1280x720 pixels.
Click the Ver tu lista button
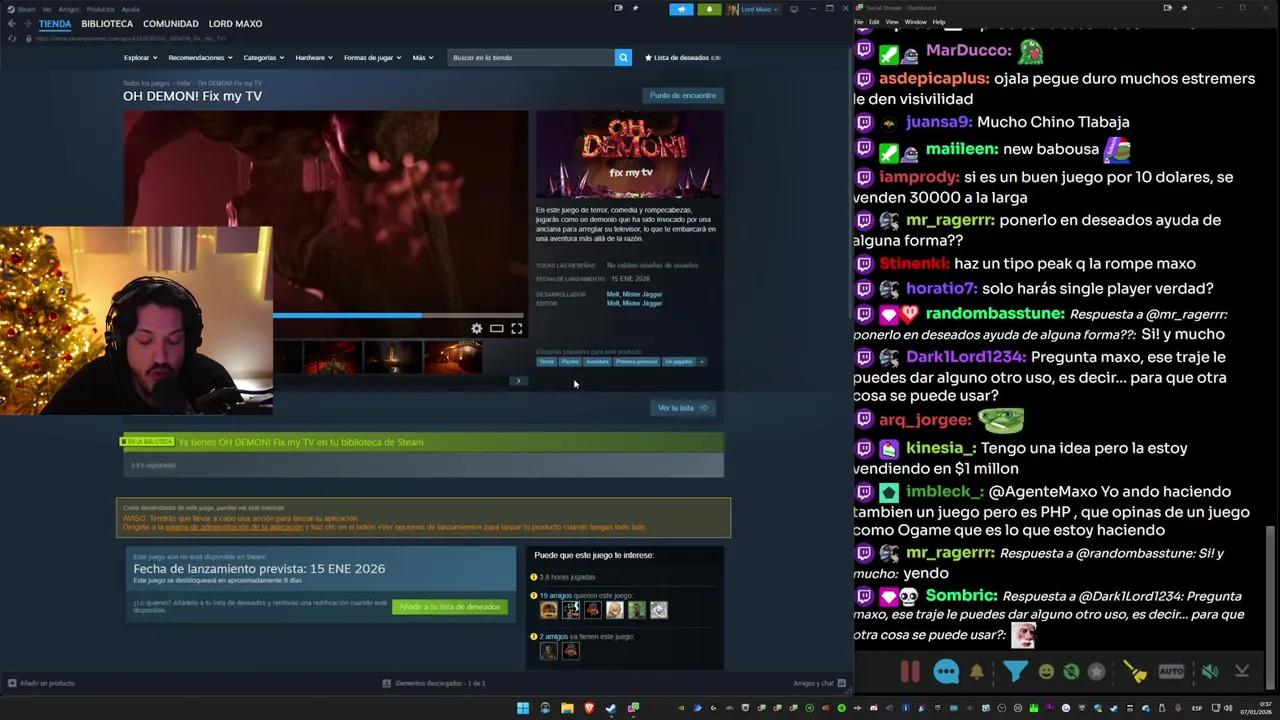coord(683,408)
